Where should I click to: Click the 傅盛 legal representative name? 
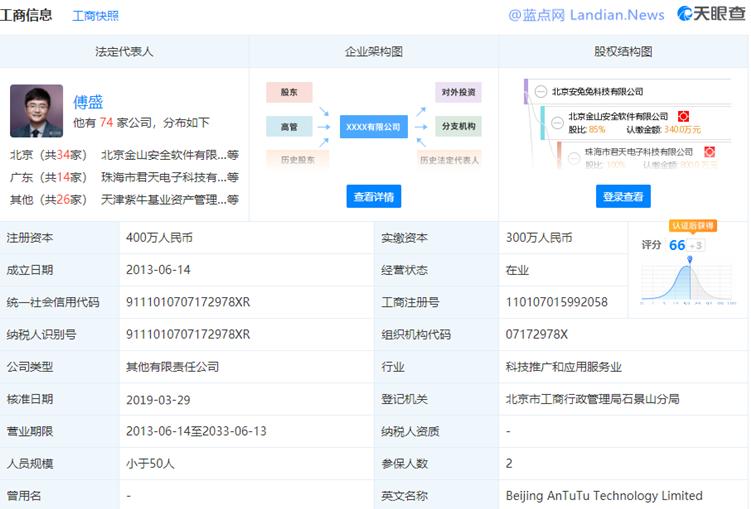88,102
